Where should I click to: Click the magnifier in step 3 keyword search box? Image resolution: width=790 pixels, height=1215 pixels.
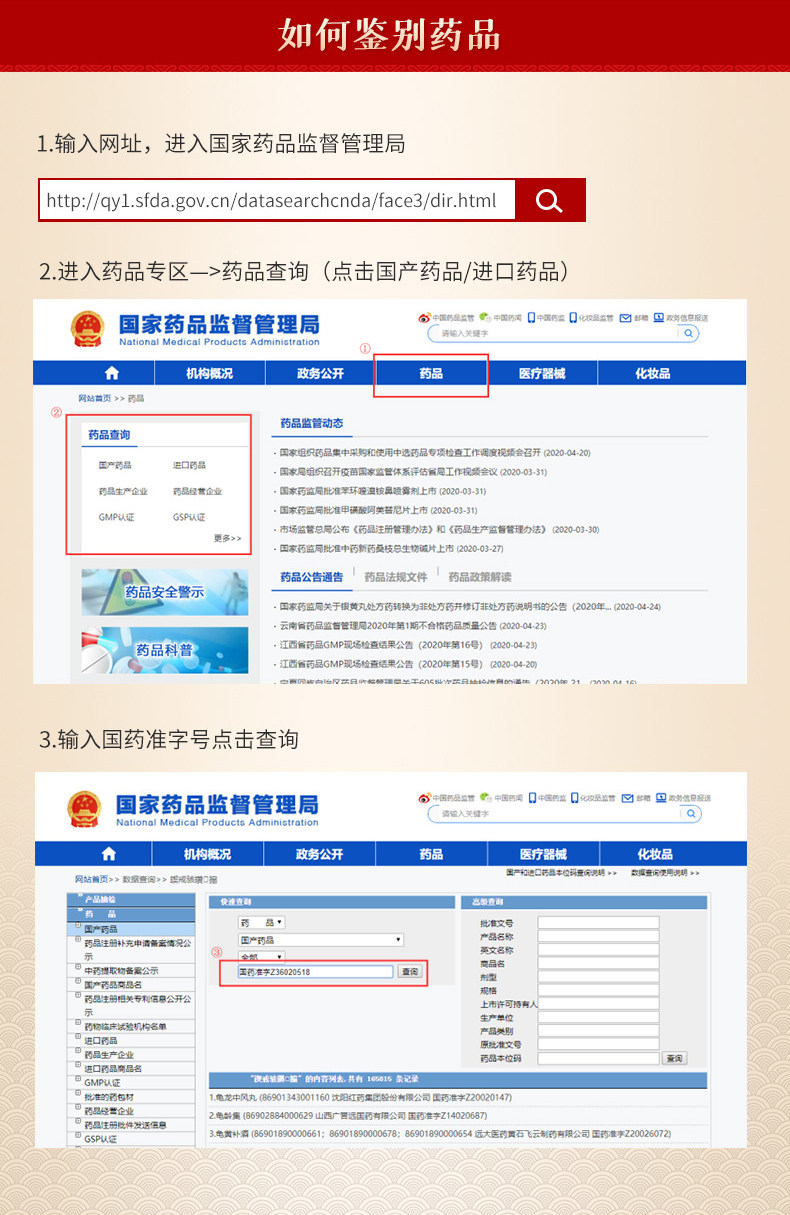tap(691, 814)
